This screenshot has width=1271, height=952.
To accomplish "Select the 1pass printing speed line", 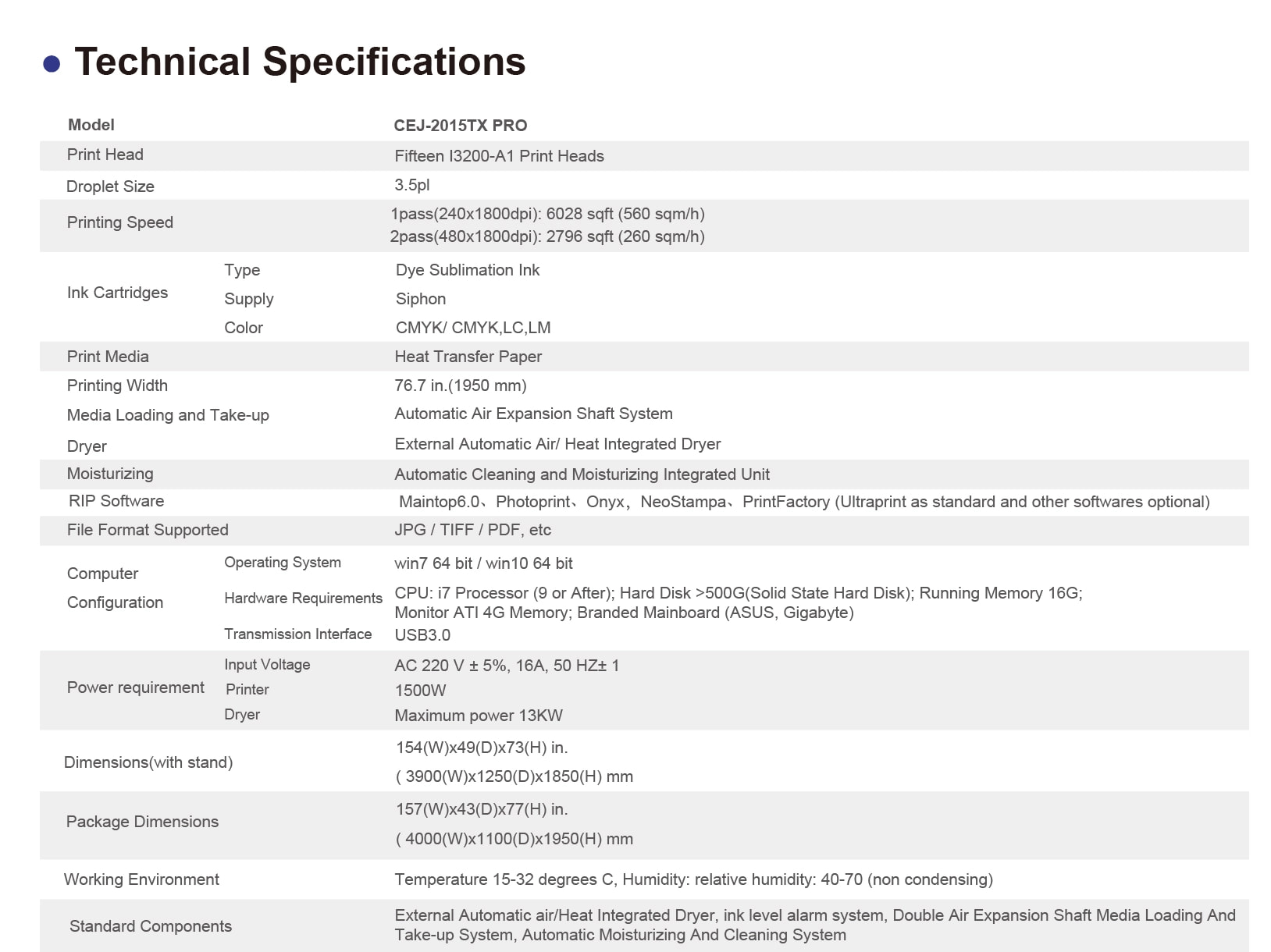I will coord(547,214).
